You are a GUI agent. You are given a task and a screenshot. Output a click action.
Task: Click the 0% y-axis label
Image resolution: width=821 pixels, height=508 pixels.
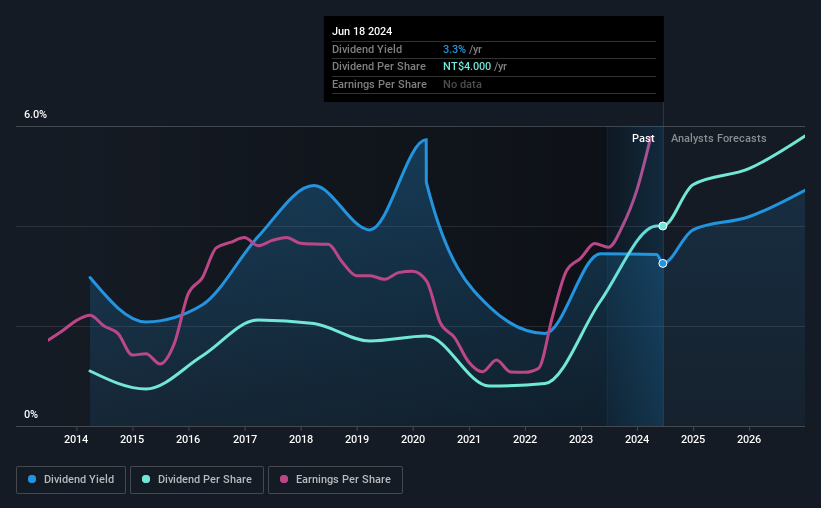tap(31, 414)
